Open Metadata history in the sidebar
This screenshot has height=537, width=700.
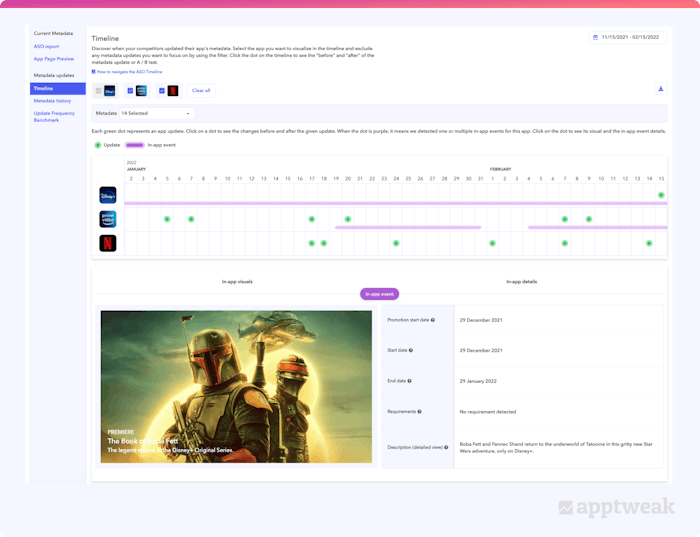click(52, 101)
